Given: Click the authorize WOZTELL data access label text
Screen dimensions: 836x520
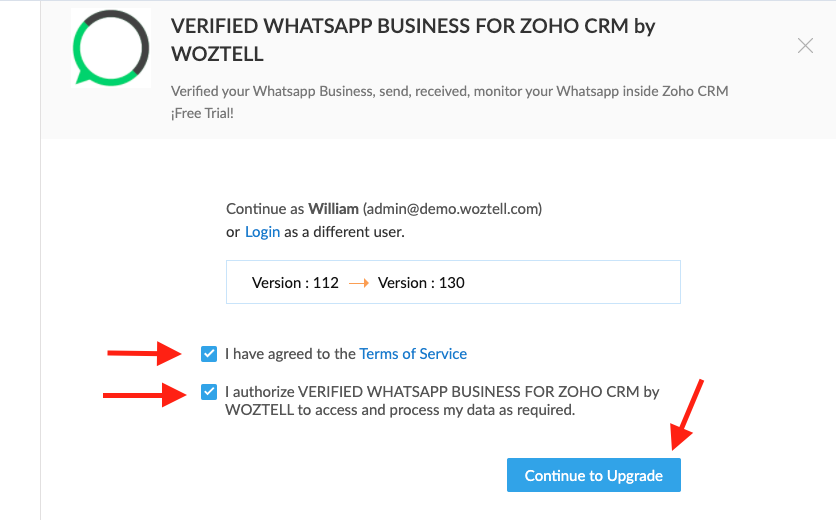Looking at the screenshot, I should tap(442, 401).
